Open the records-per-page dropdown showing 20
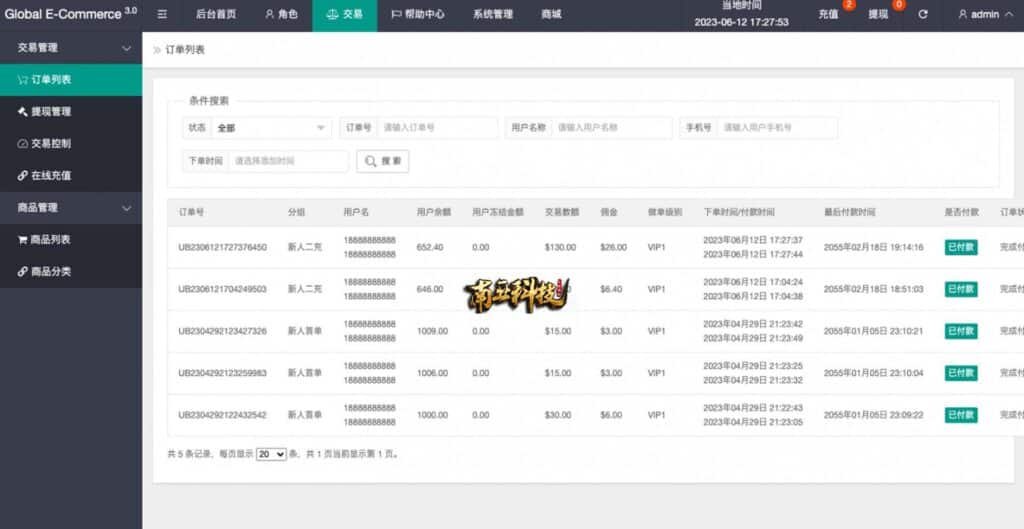Viewport: 1024px width, 529px height. (x=271, y=454)
